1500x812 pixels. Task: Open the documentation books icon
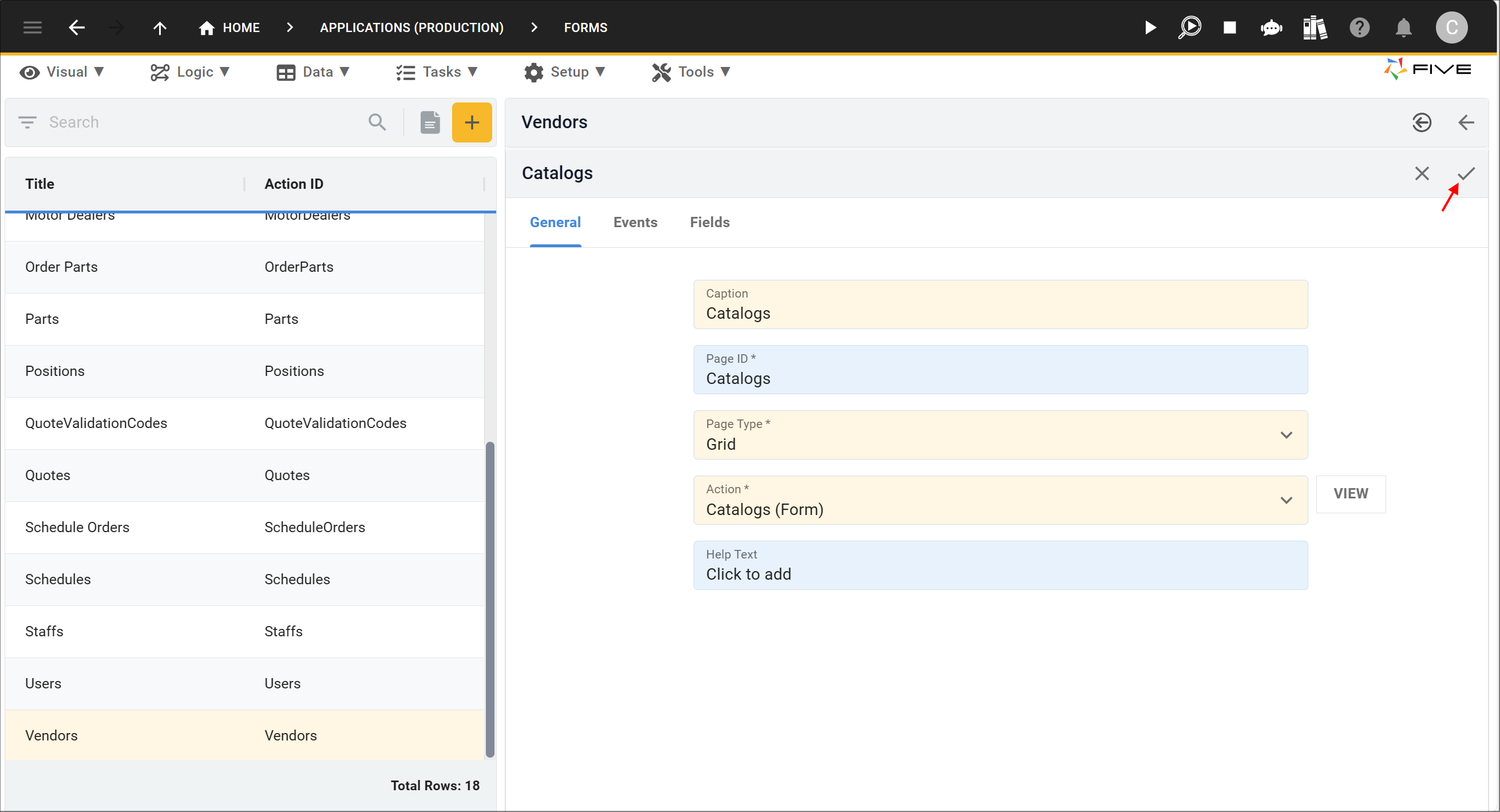(x=1314, y=27)
